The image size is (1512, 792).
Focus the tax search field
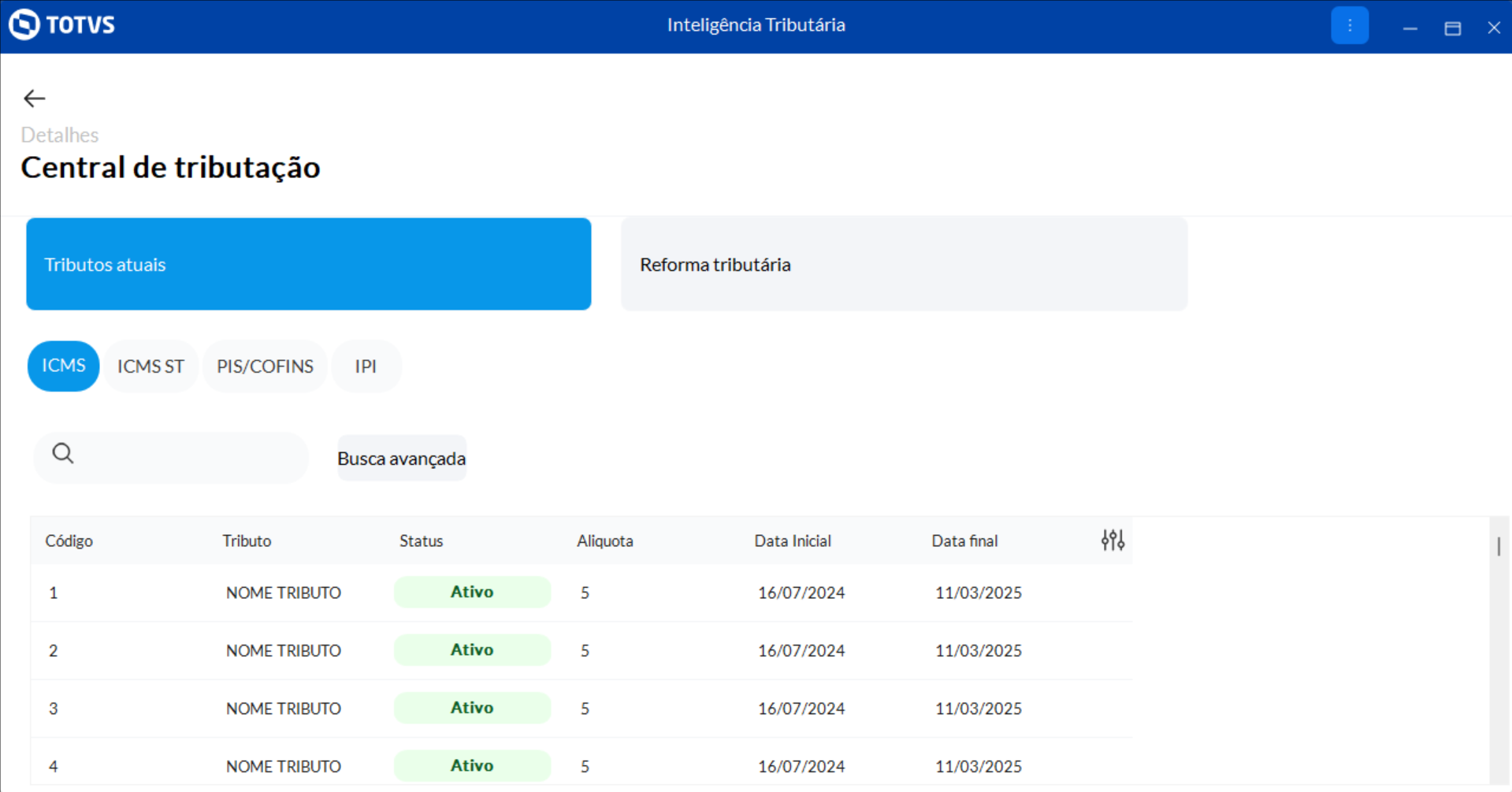185,458
